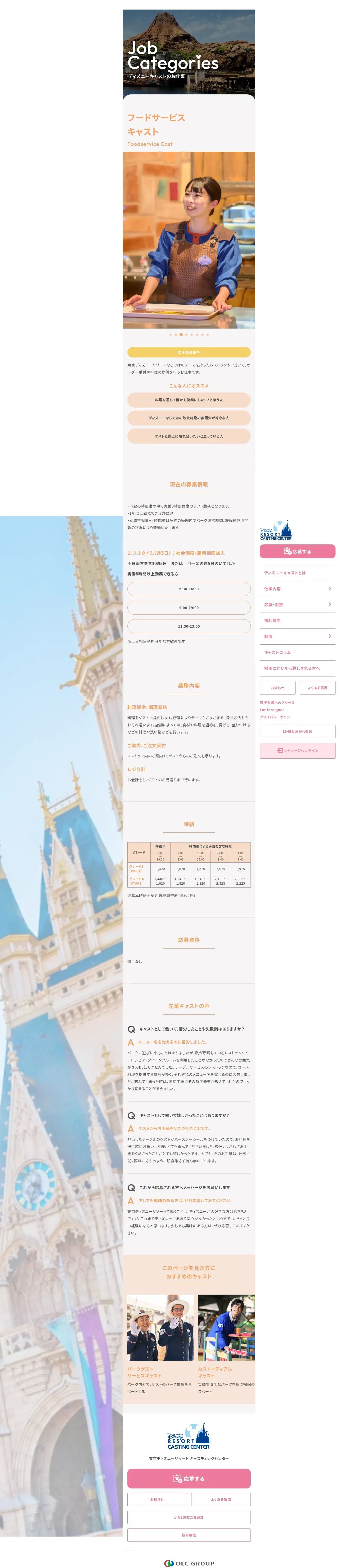
Task: Click the heart clipboard icon on footer 応募する
Action: click(178, 1479)
